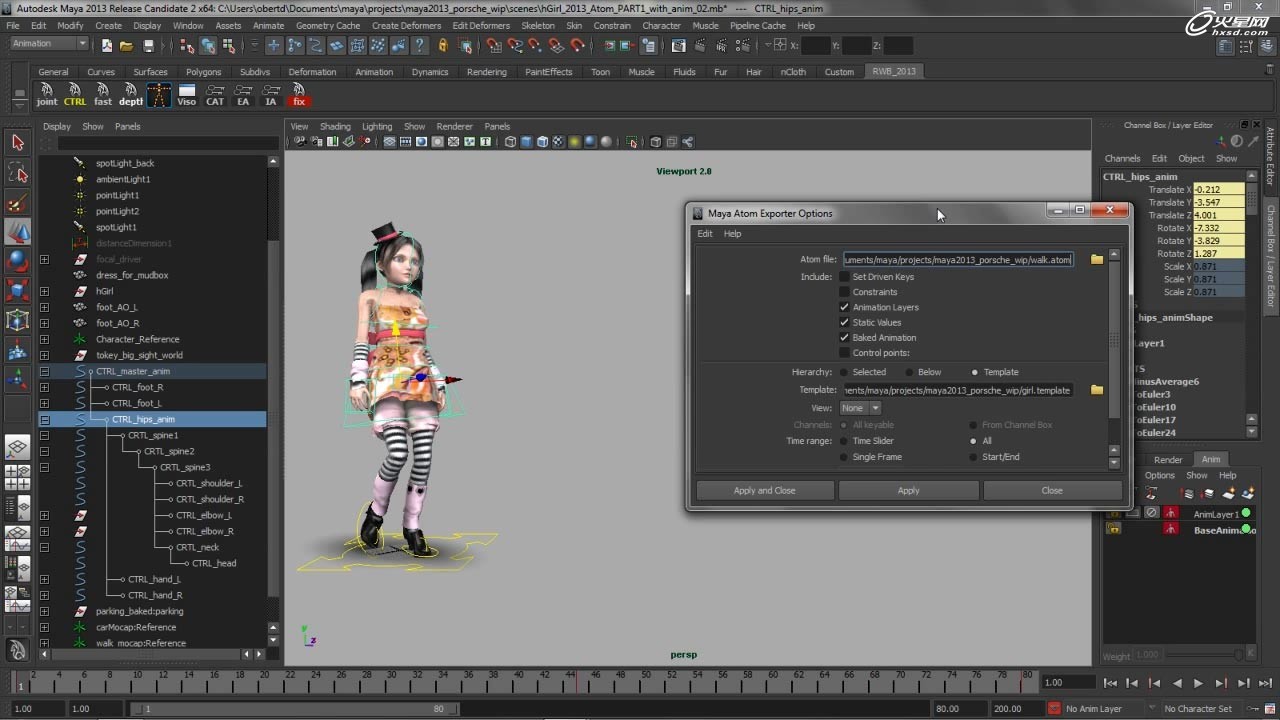Browse for Template file with folder icon
The image size is (1280, 720).
coord(1097,390)
